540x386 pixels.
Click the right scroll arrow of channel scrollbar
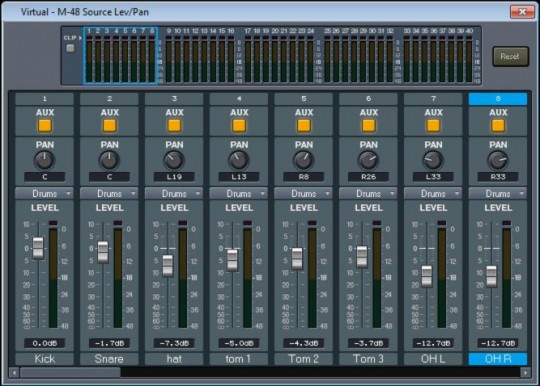pyautogui.click(x=526, y=373)
